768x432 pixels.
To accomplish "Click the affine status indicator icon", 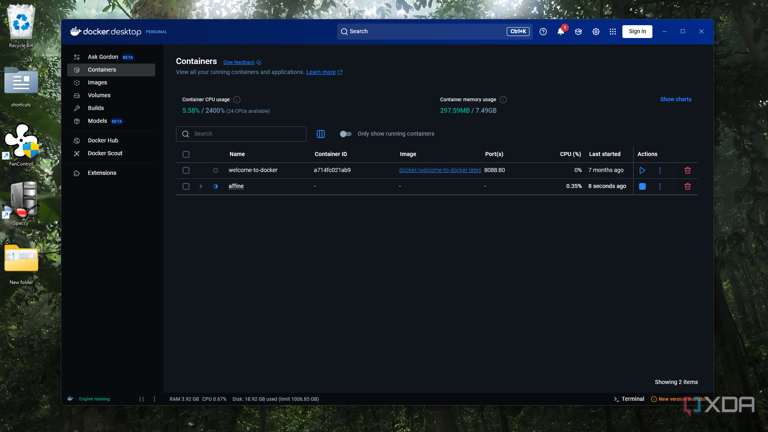I will [x=216, y=186].
